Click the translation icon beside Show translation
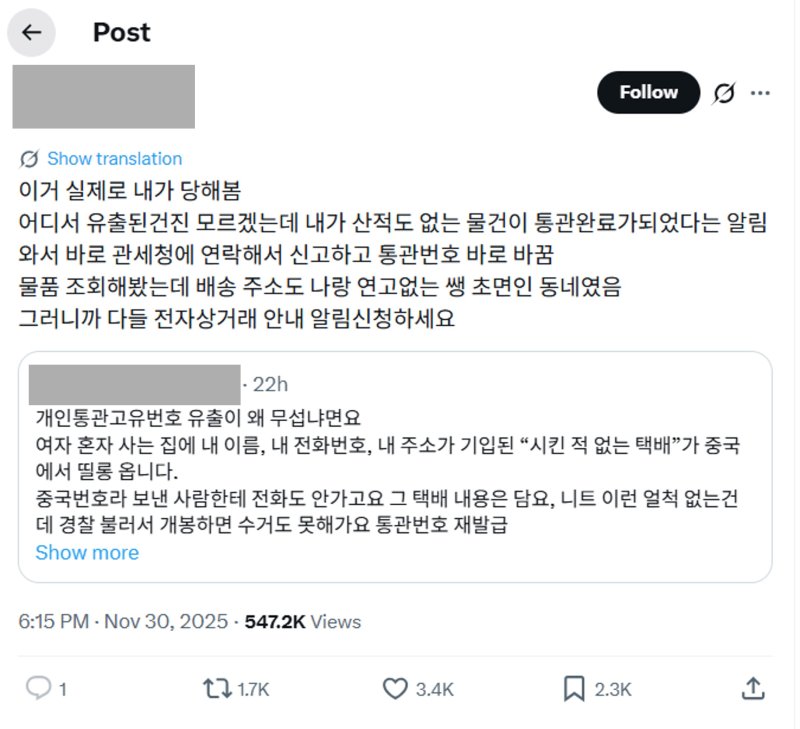Image resolution: width=800 pixels, height=729 pixels. click(x=28, y=158)
